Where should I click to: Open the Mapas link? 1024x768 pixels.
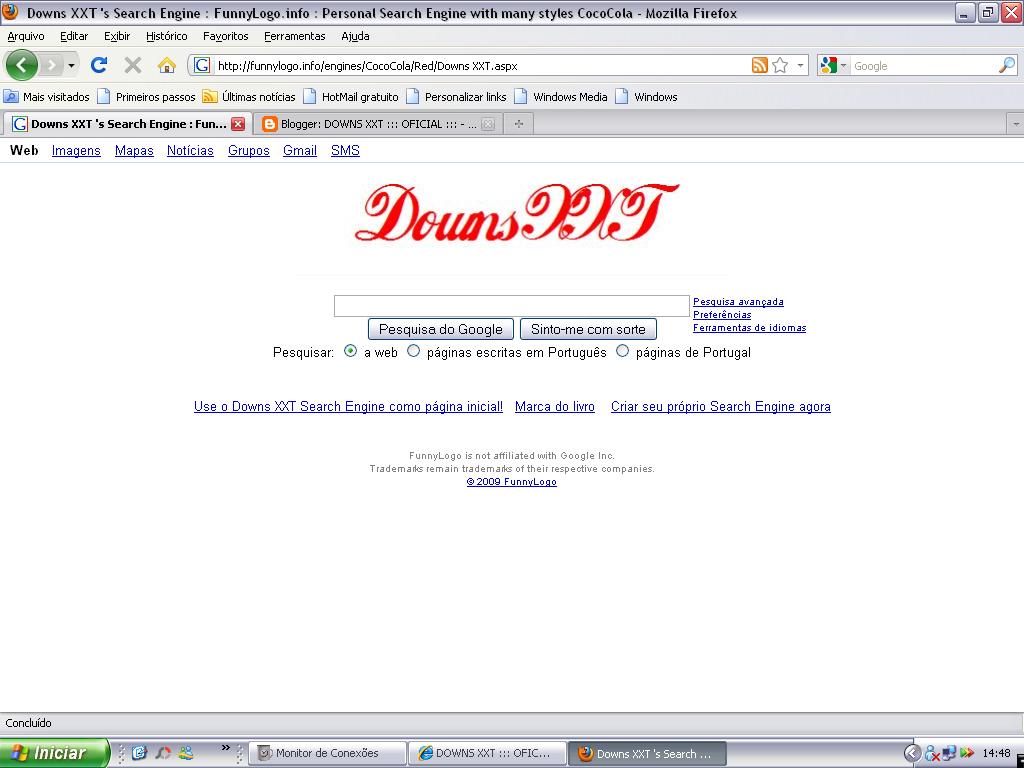[x=134, y=151]
